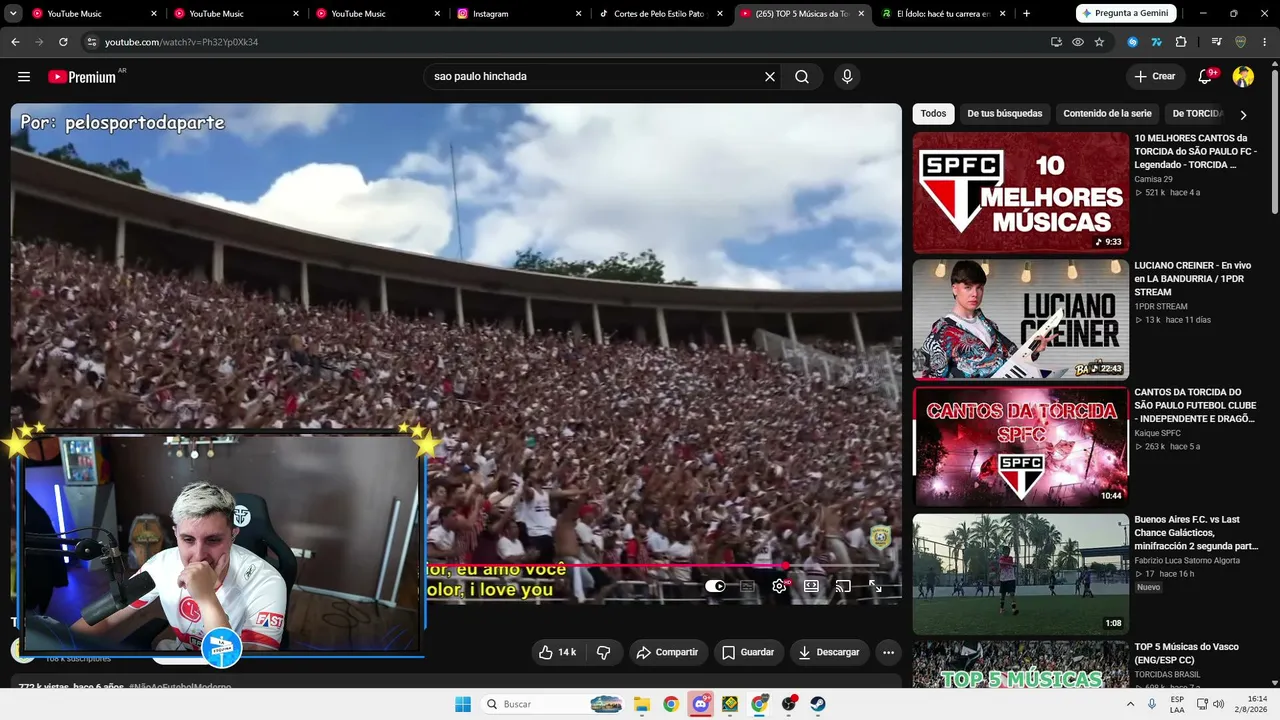Viewport: 1280px width, 720px height.
Task: Open 10 Melhores Músicas video thumbnail
Action: point(1020,193)
